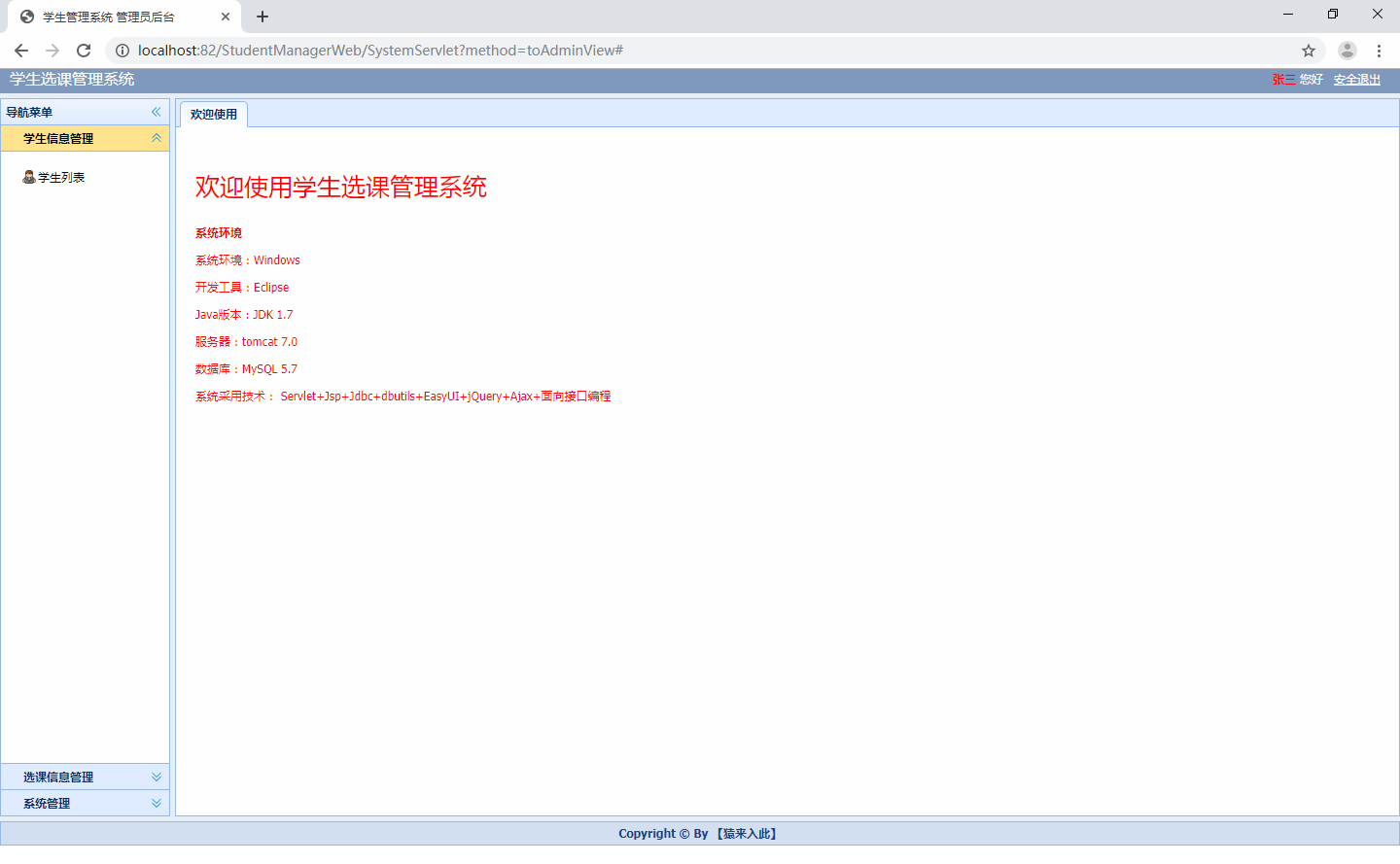Close the 学生管理系统 browser tab
This screenshot has height=864, width=1400.
click(226, 17)
